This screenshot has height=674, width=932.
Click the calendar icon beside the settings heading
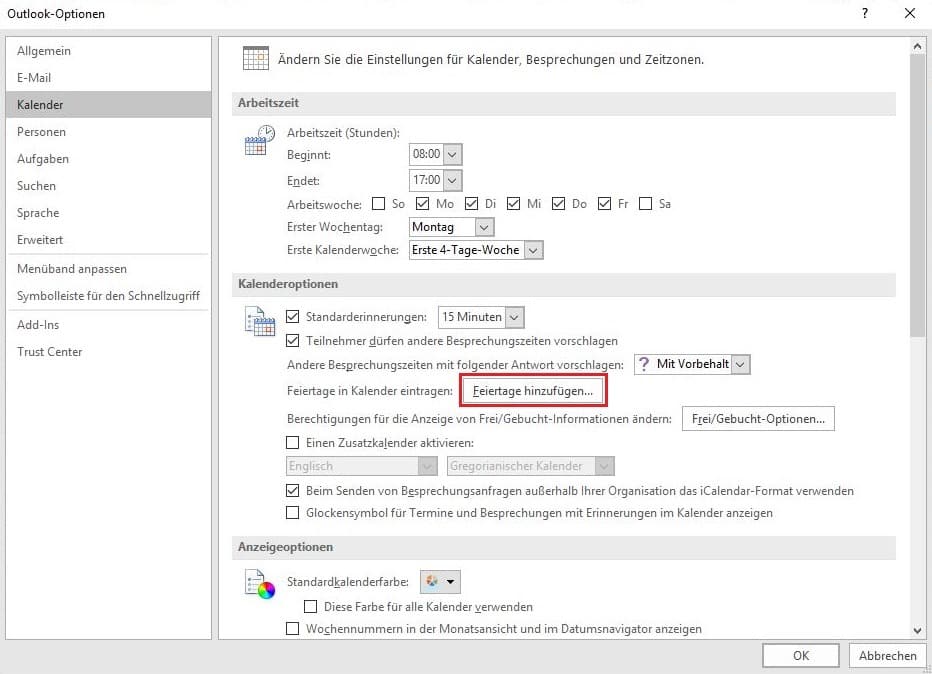point(256,58)
